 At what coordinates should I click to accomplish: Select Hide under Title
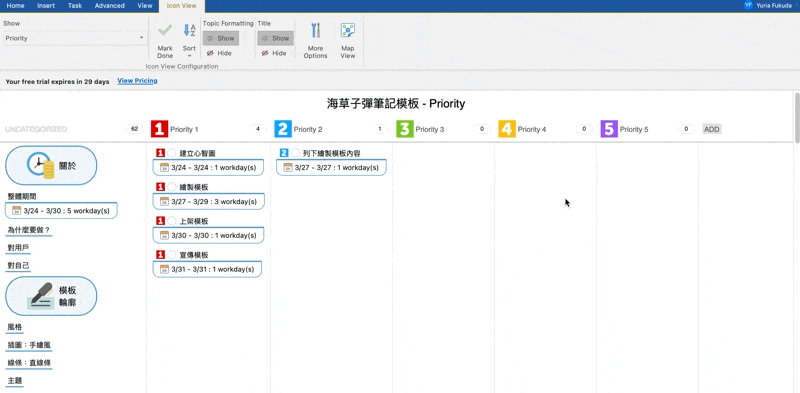[273, 53]
